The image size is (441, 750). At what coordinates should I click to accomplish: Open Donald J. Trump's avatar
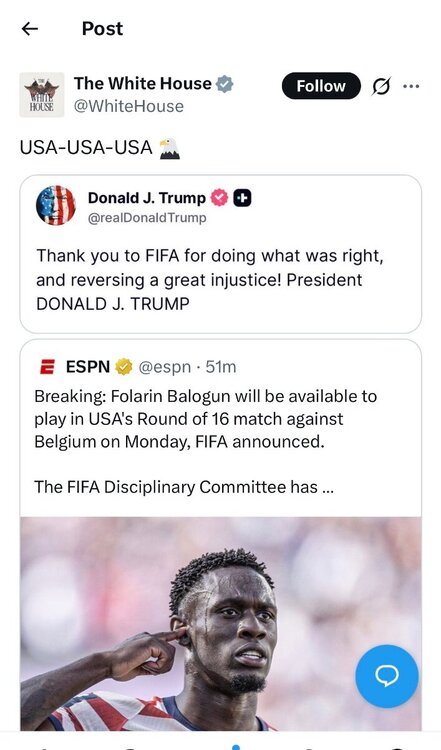tap(56, 205)
